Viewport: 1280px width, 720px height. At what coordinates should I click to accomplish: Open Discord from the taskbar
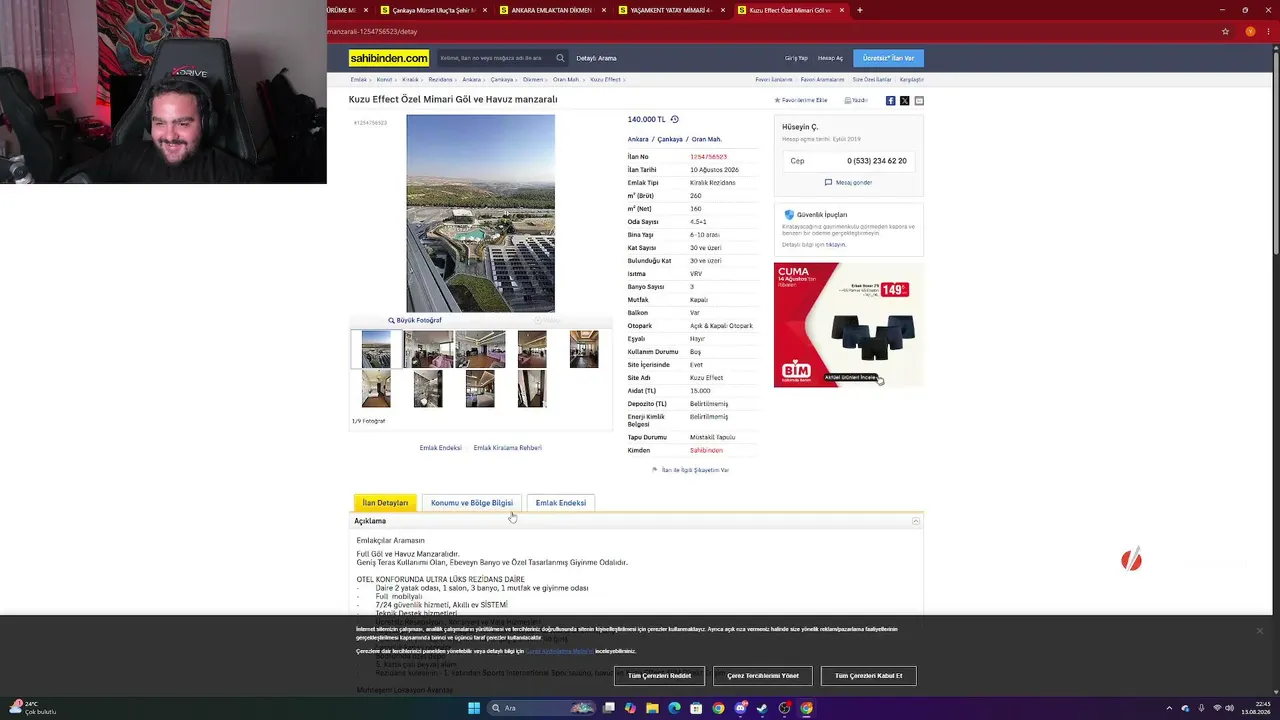coord(740,708)
